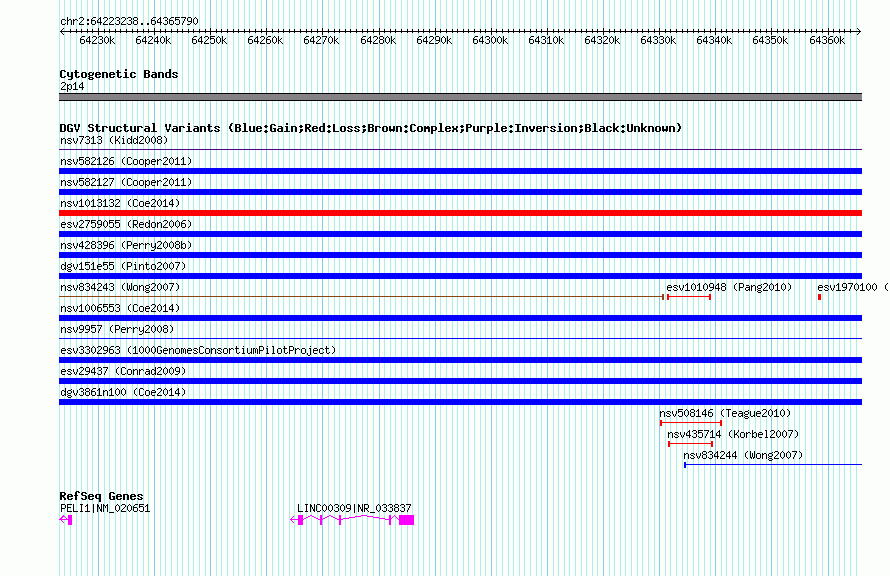Select the 2p14 cytogenetic band bar
This screenshot has width=890, height=576.
point(460,97)
